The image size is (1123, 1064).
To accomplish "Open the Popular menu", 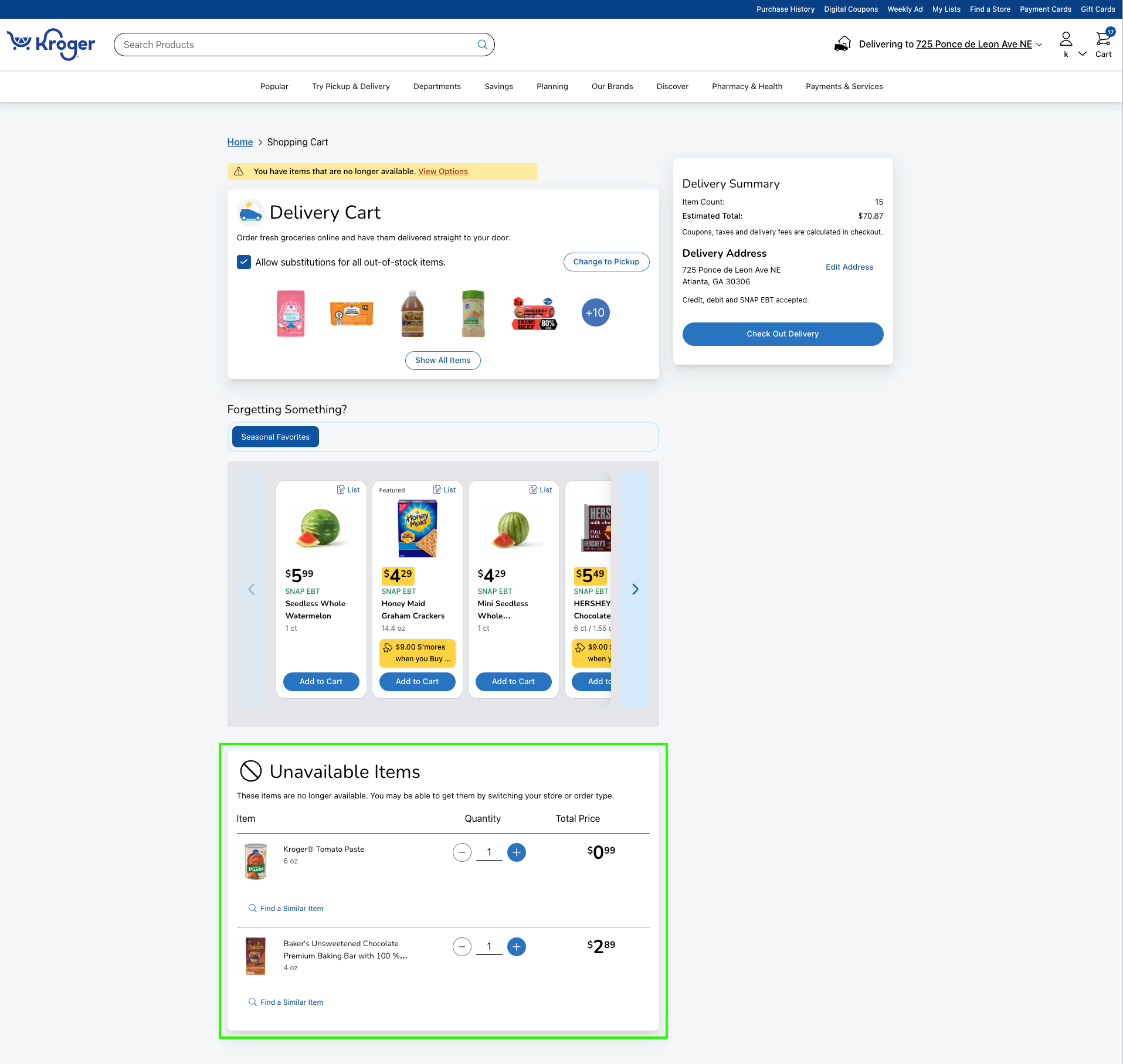I will [274, 87].
